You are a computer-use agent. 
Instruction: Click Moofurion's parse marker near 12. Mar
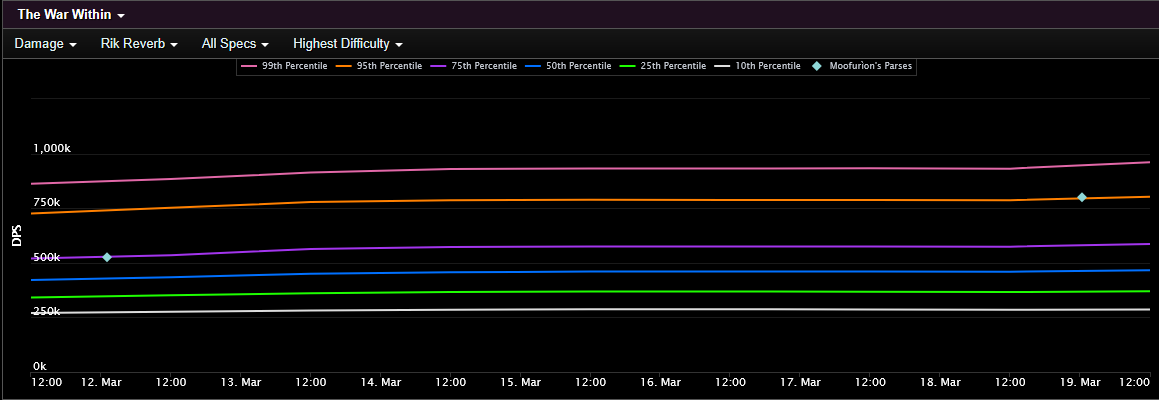106,257
